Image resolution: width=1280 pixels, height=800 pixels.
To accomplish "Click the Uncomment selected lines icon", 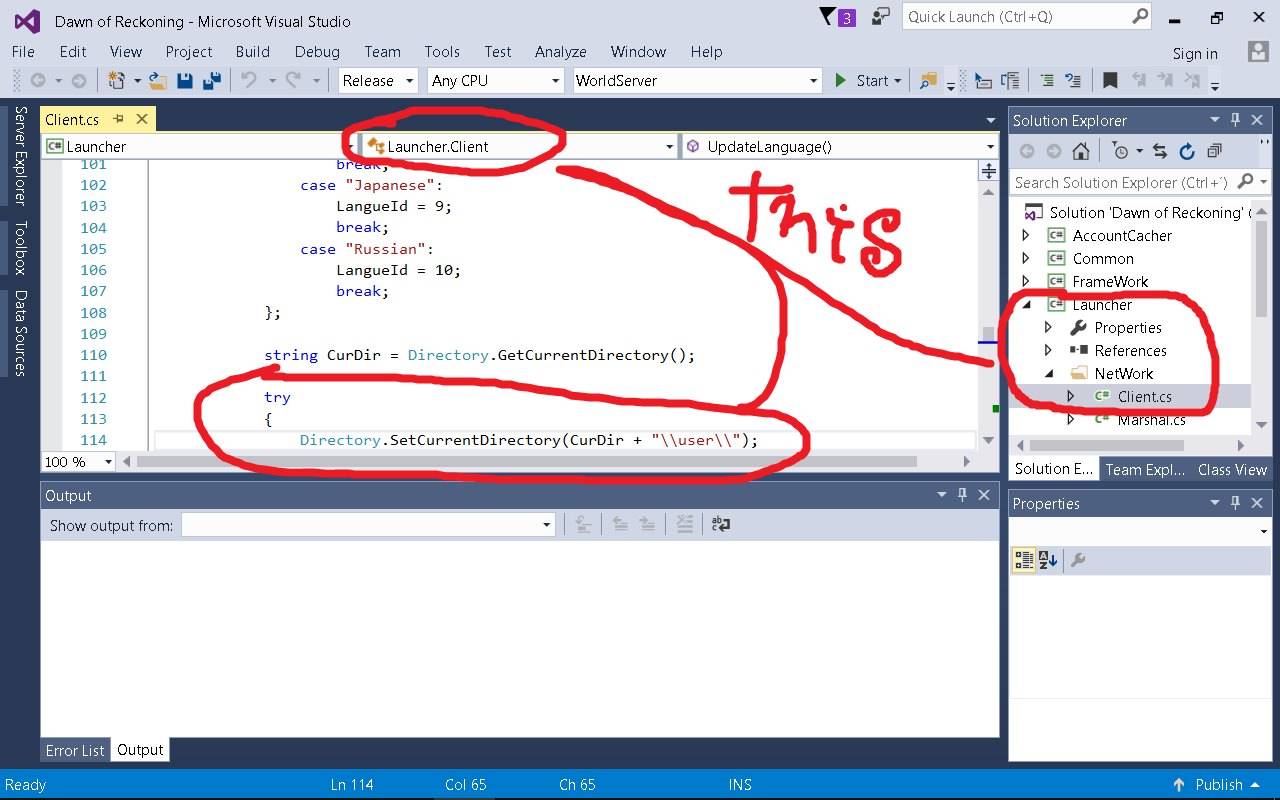I will [x=1073, y=81].
